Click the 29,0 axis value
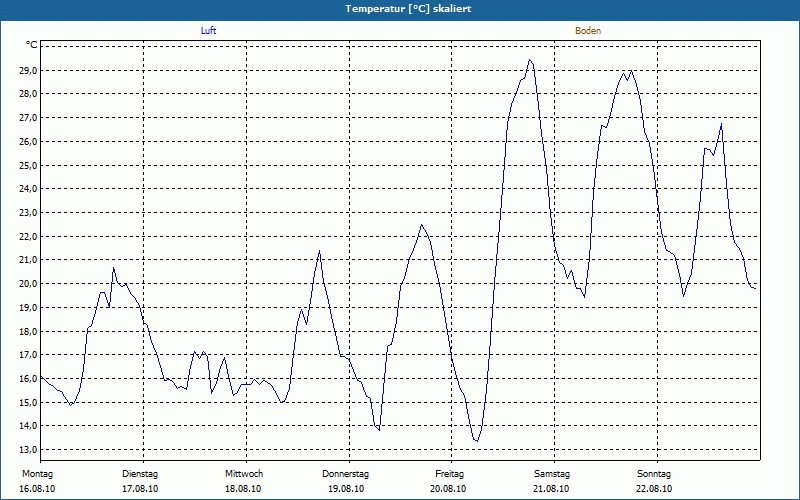 (x=28, y=70)
